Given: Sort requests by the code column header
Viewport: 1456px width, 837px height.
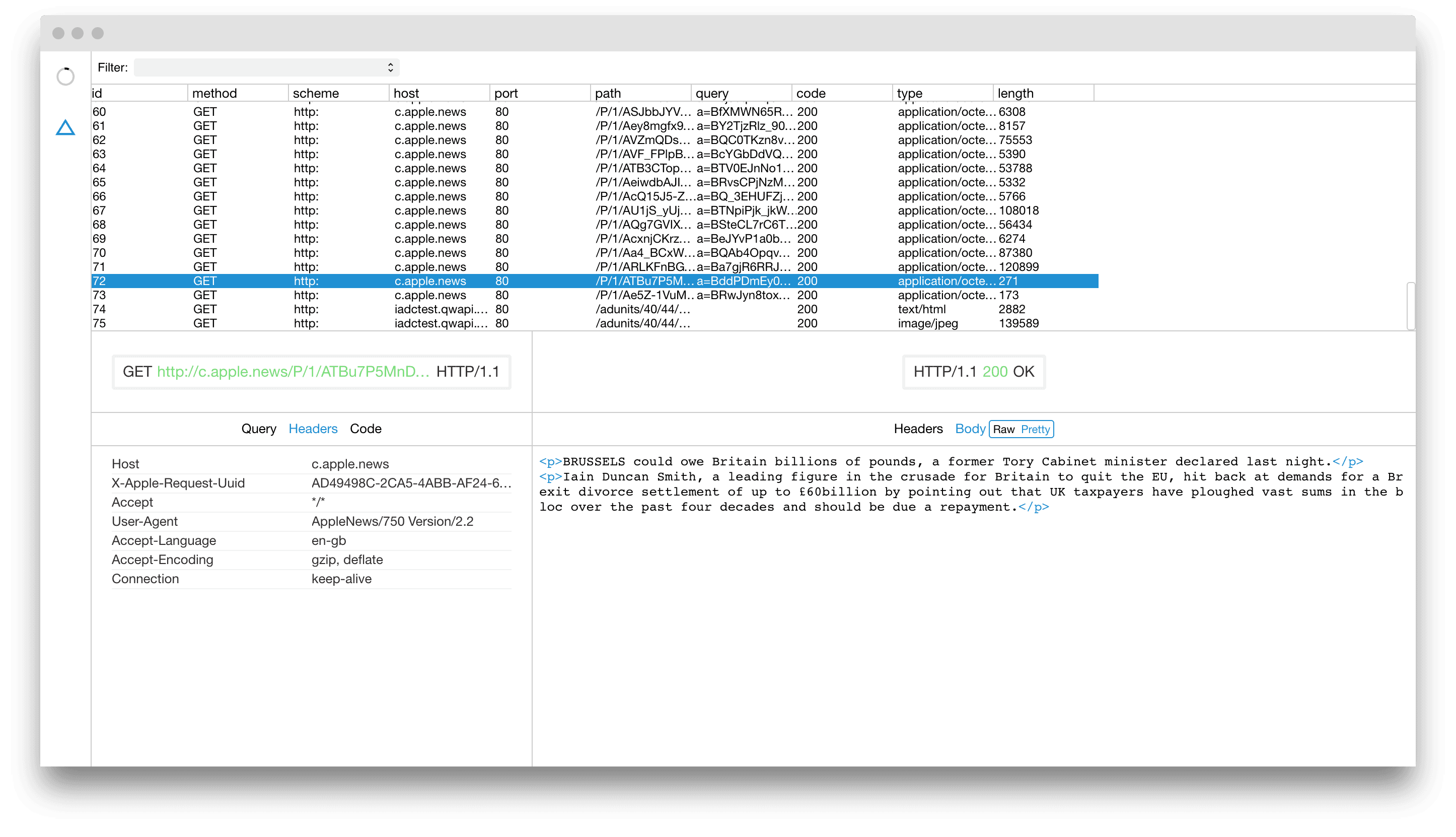Looking at the screenshot, I should click(x=842, y=93).
